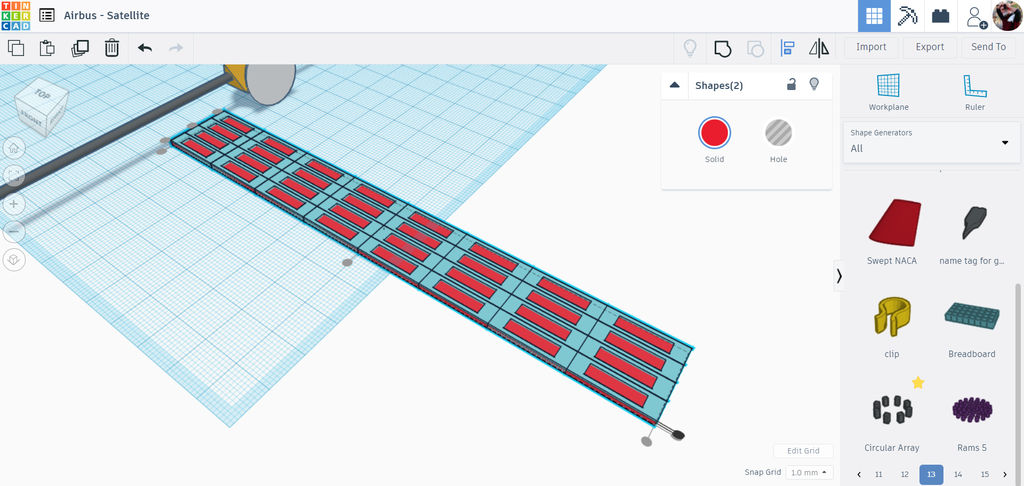1024x486 pixels.
Task: Click the Paste tool
Action: 47,48
